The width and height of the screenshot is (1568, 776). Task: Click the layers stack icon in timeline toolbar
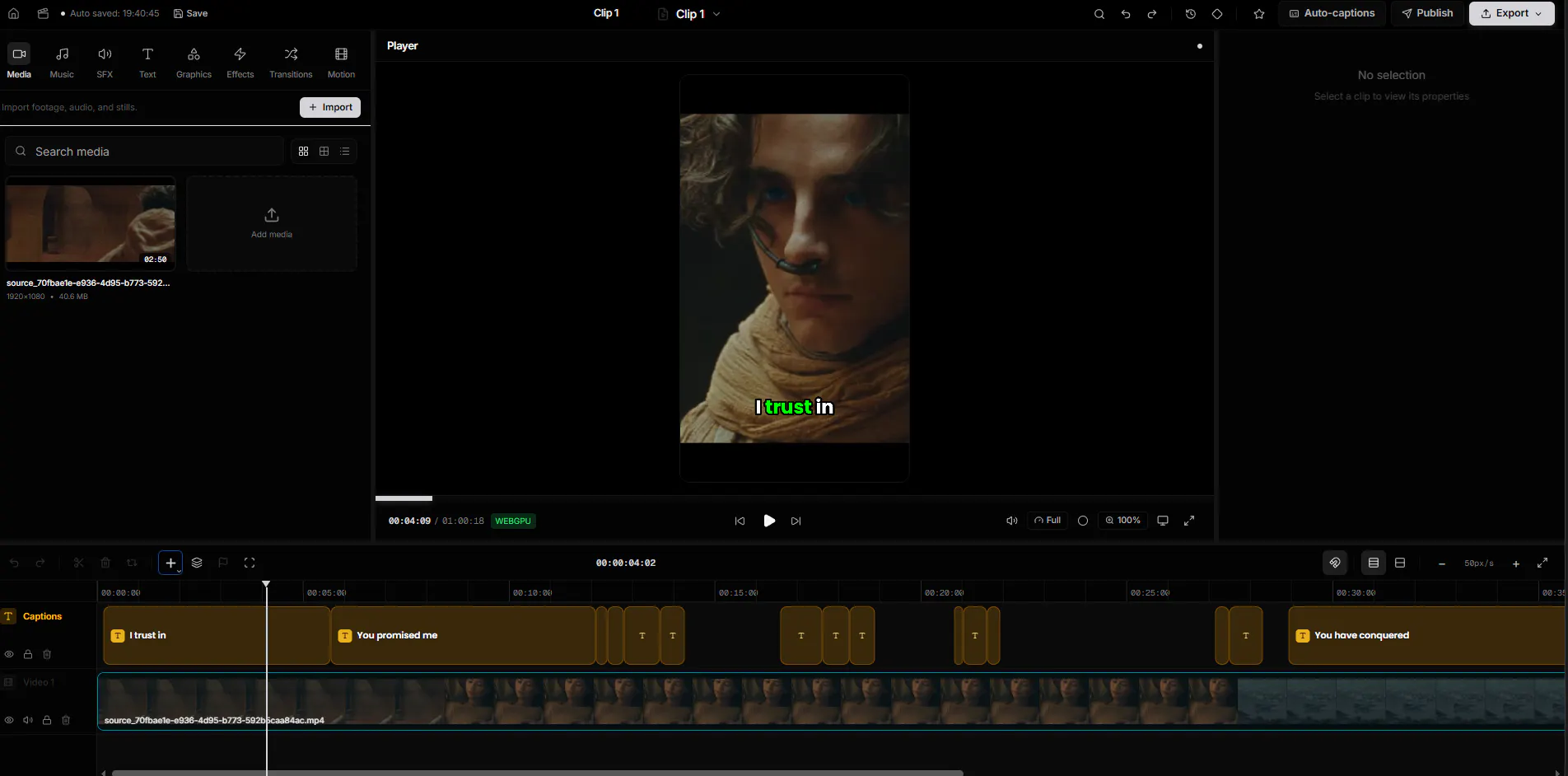pos(197,563)
